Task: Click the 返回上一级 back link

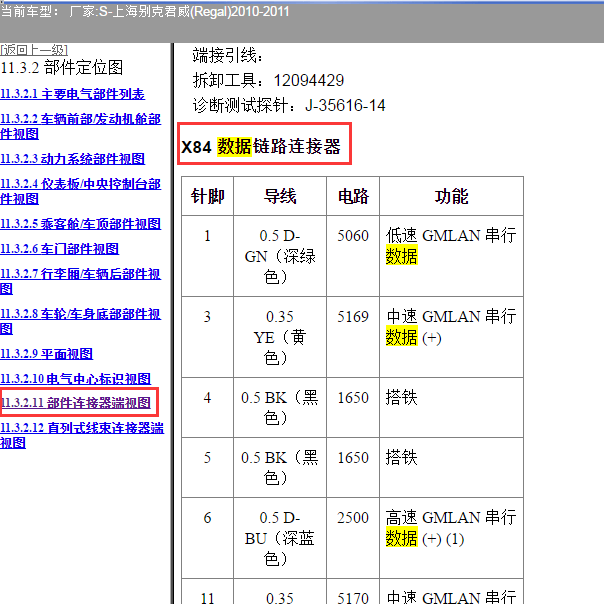Action: pyautogui.click(x=34, y=50)
